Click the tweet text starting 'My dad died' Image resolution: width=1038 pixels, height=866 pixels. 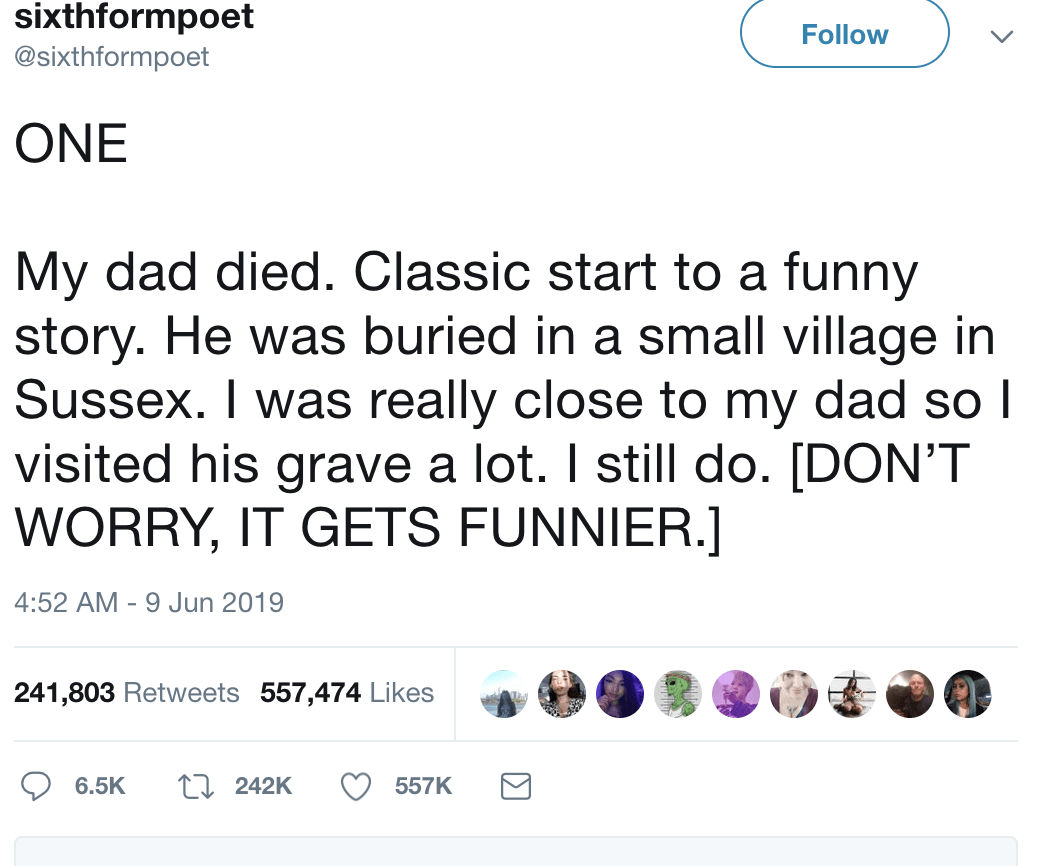pos(513,400)
